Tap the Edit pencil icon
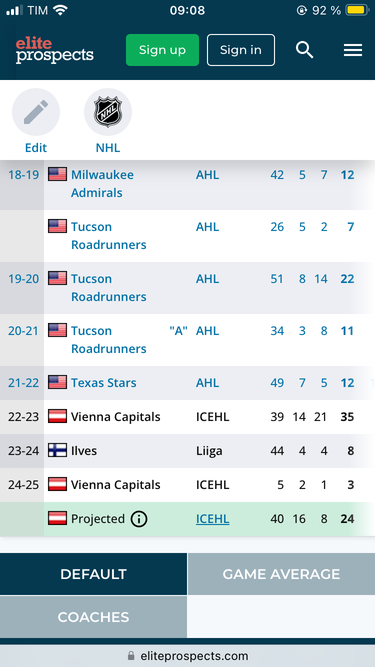This screenshot has width=375, height=667. [x=36, y=112]
